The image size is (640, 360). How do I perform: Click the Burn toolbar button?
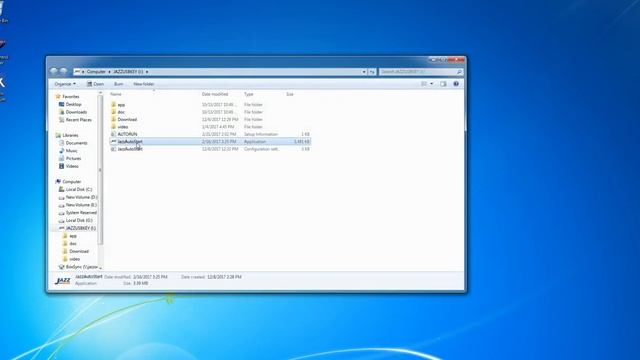118,84
